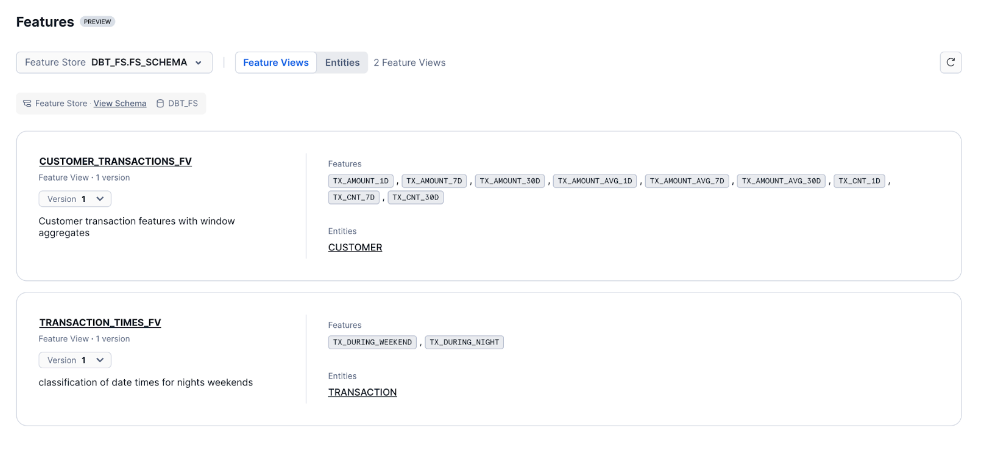Select the TX_CNT_30D feature tag
Viewport: 985px width, 456px height.
point(415,197)
